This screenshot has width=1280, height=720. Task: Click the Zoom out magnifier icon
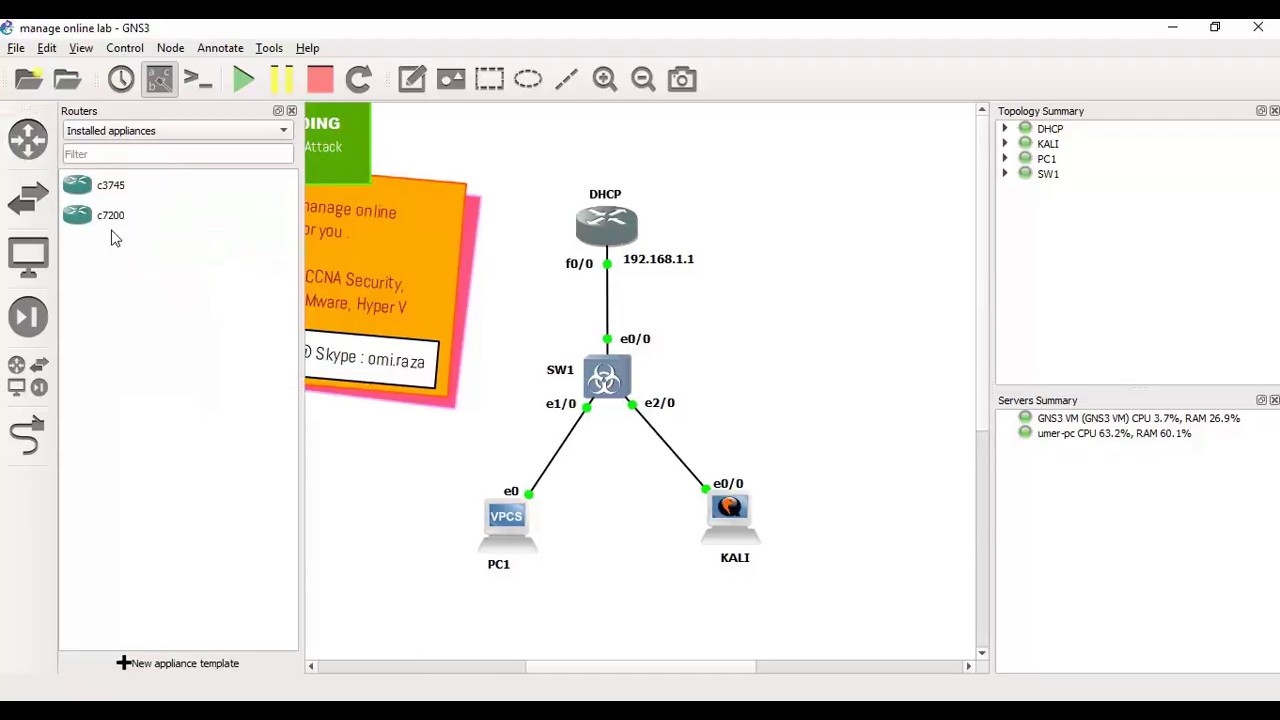click(x=643, y=79)
